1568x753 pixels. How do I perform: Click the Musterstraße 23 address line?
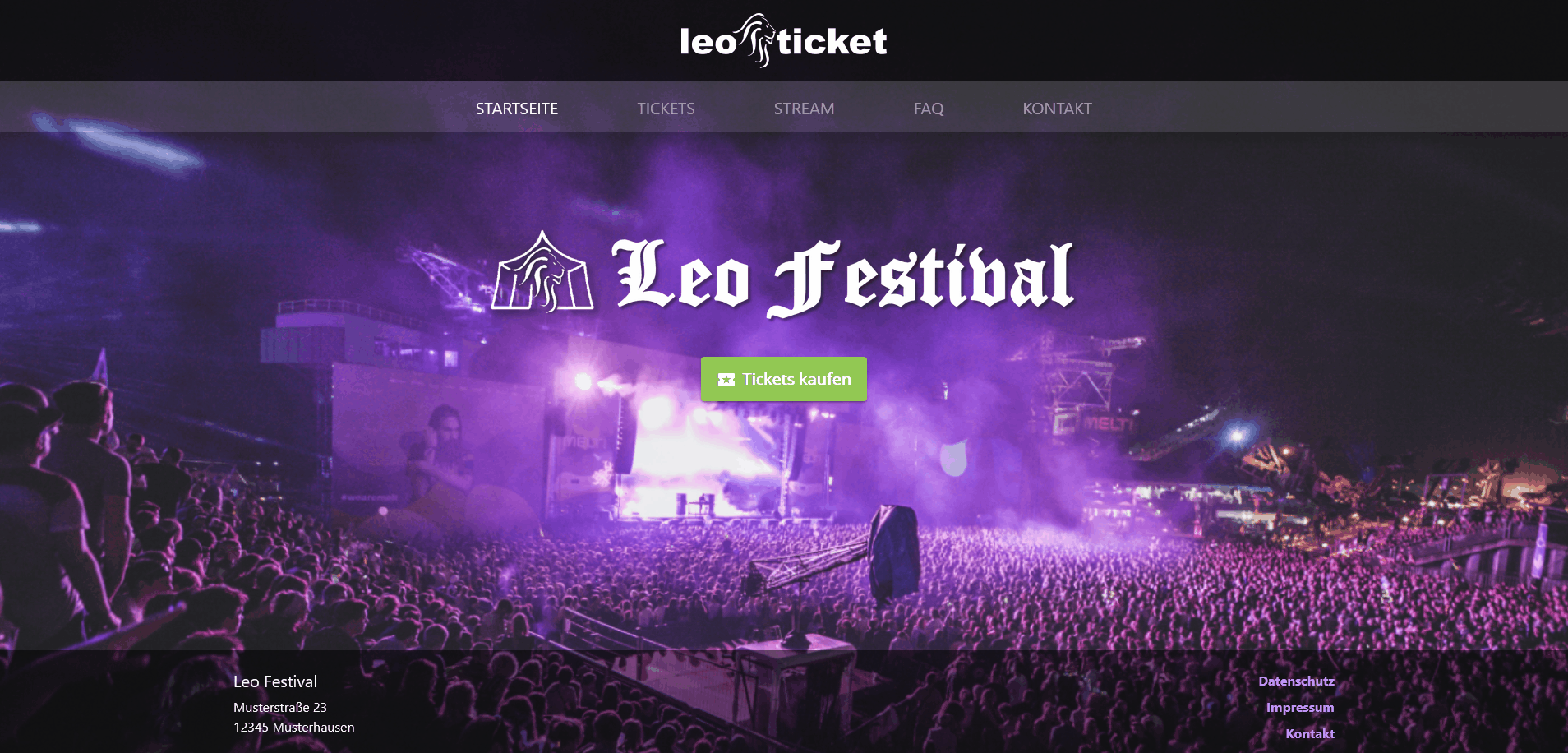[280, 707]
